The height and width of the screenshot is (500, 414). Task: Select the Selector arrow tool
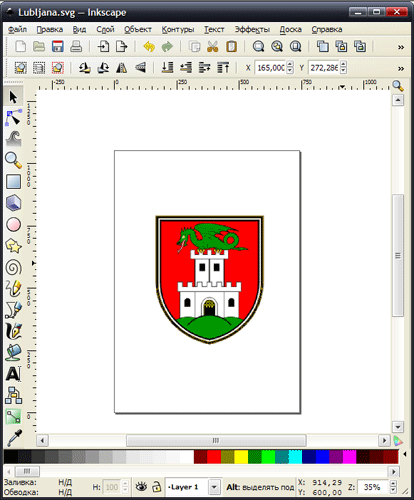click(x=13, y=97)
